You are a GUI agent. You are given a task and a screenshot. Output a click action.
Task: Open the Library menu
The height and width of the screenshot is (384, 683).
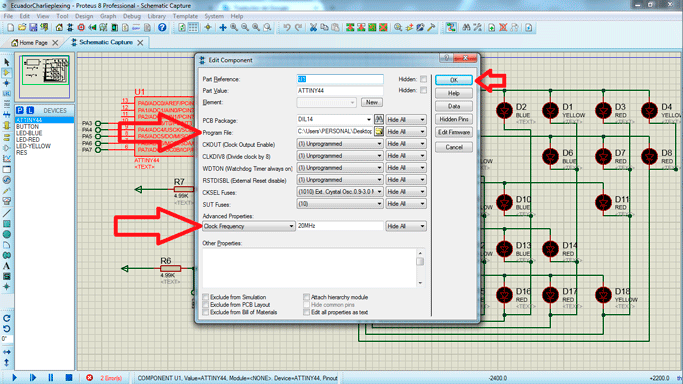tap(156, 16)
